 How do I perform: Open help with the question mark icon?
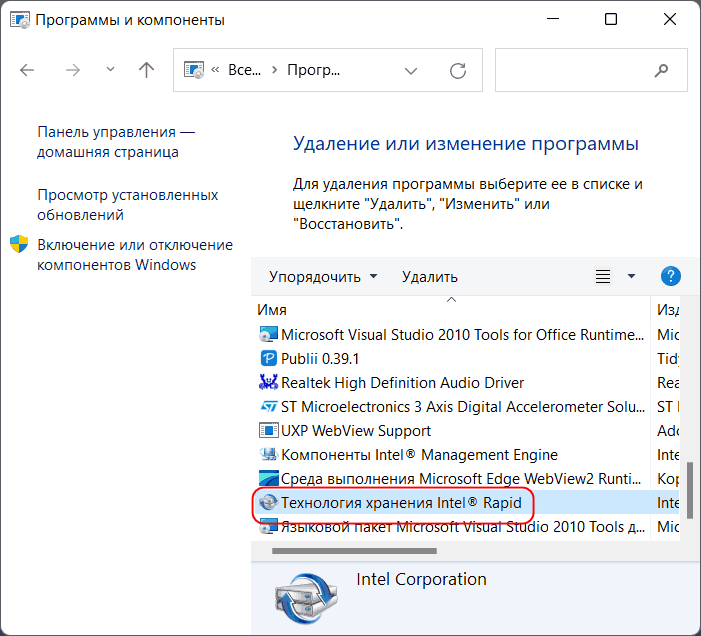click(x=671, y=276)
